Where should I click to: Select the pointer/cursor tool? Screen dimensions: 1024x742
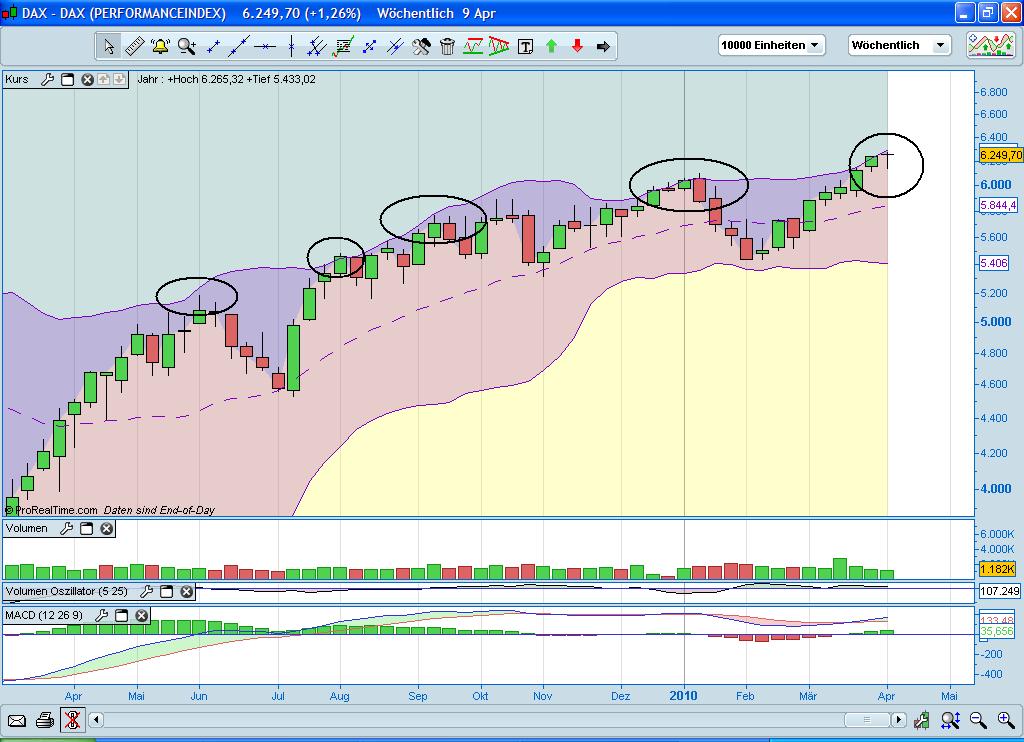click(x=109, y=45)
